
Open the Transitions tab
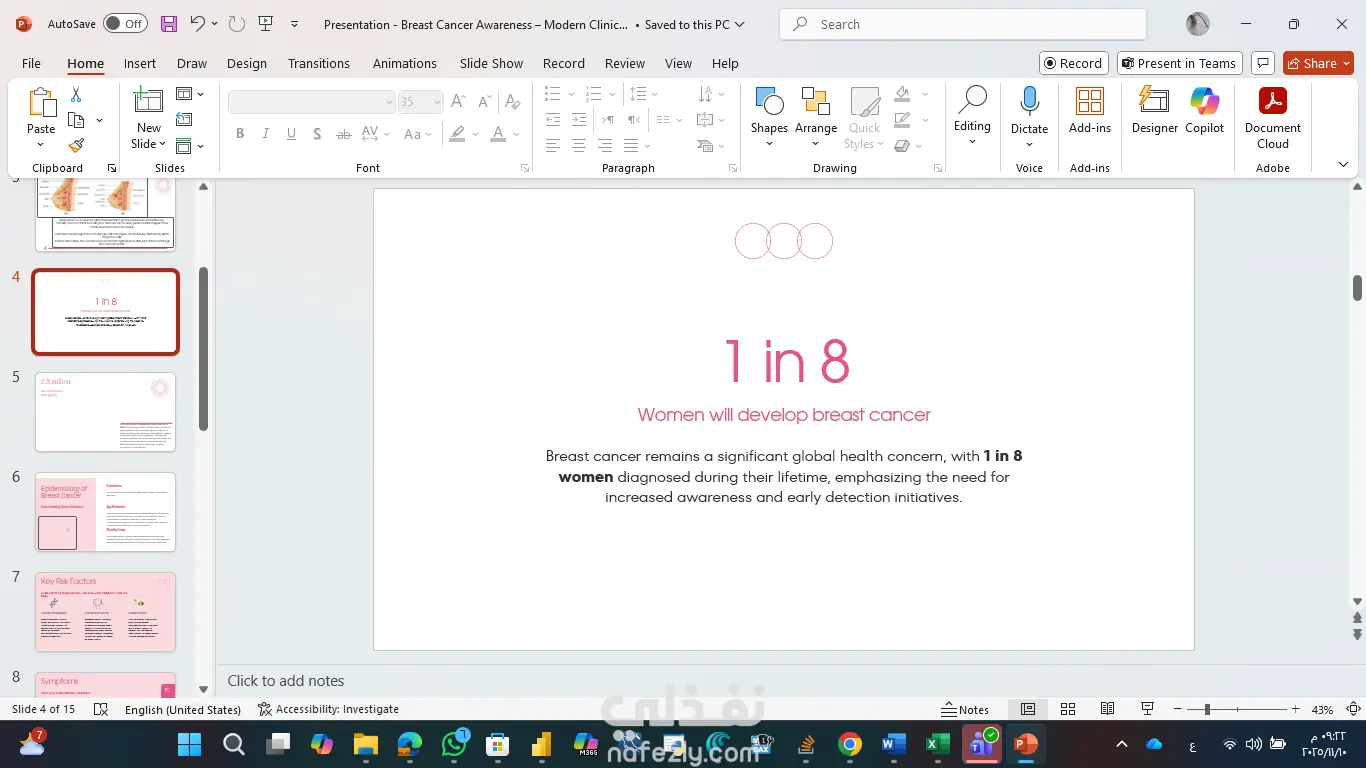(319, 63)
